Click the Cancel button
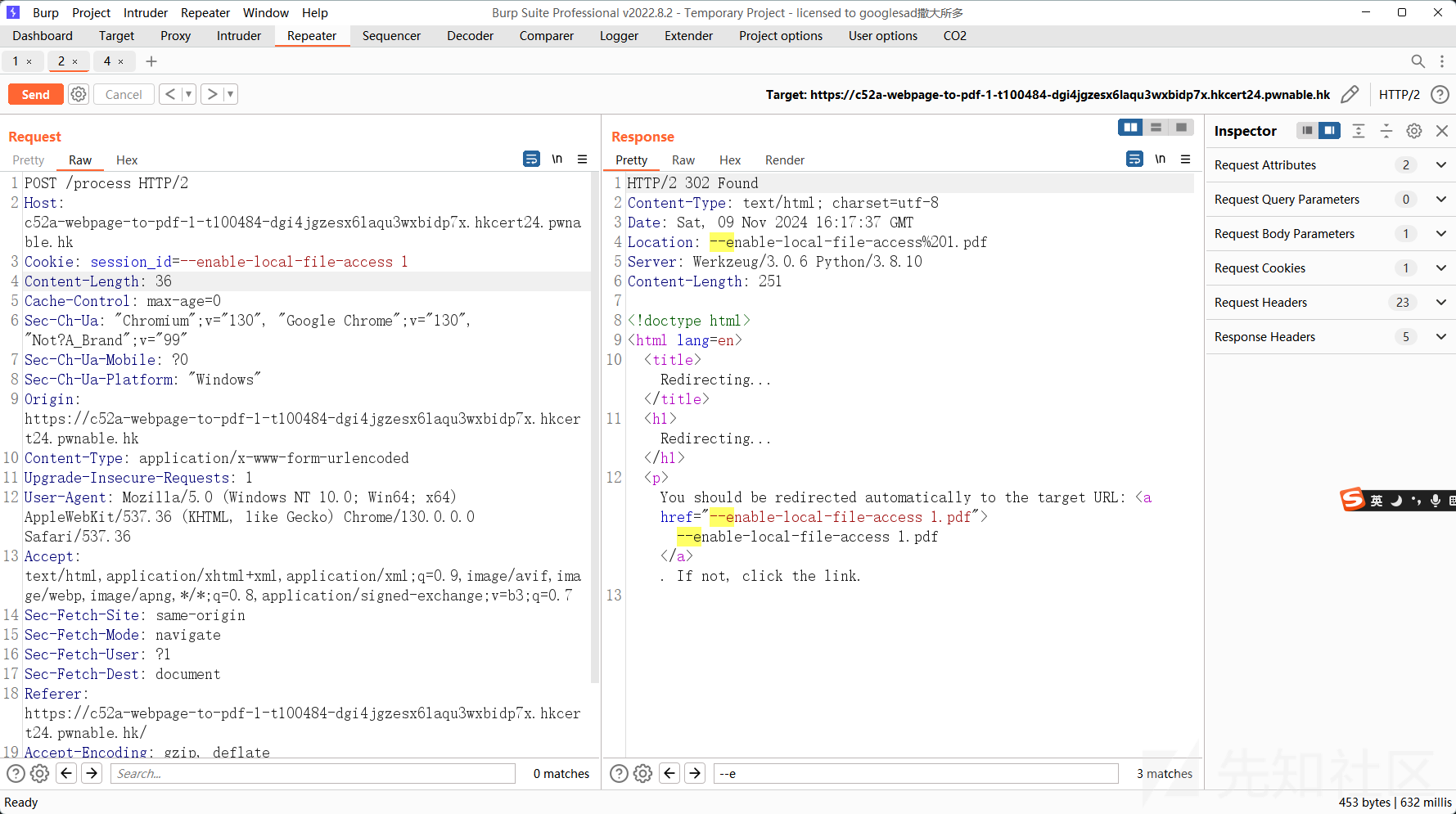Viewport: 1456px width, 814px height. pos(124,94)
